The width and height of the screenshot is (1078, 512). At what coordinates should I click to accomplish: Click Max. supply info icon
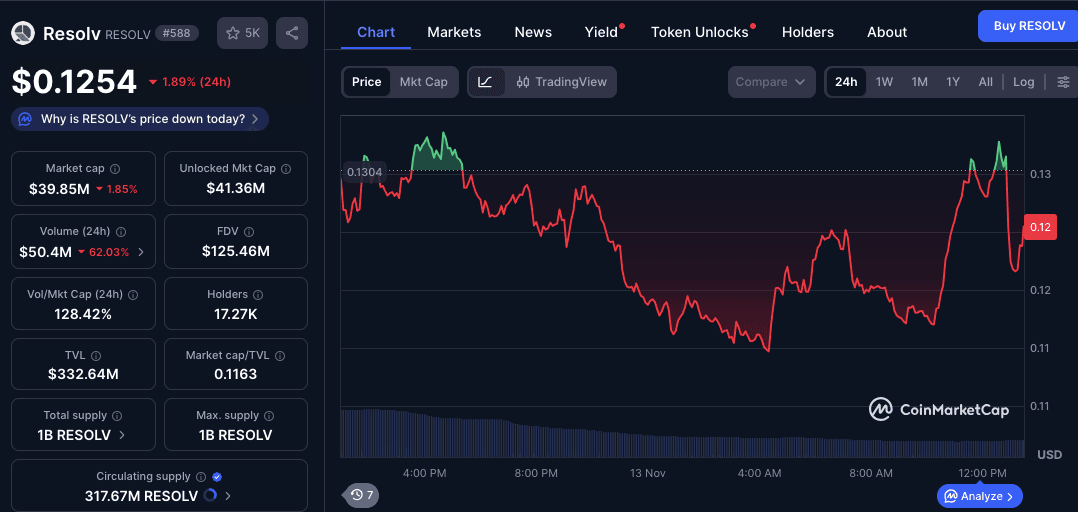pyautogui.click(x=270, y=416)
